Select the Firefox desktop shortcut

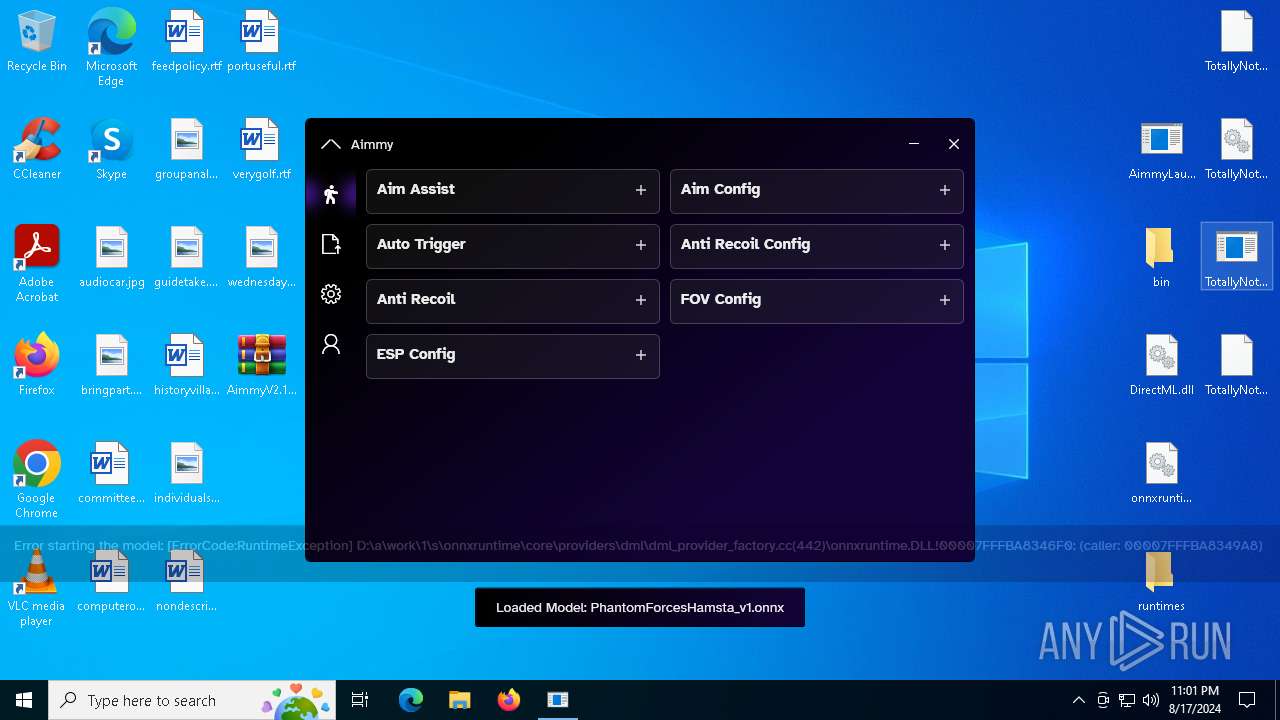coord(37,366)
